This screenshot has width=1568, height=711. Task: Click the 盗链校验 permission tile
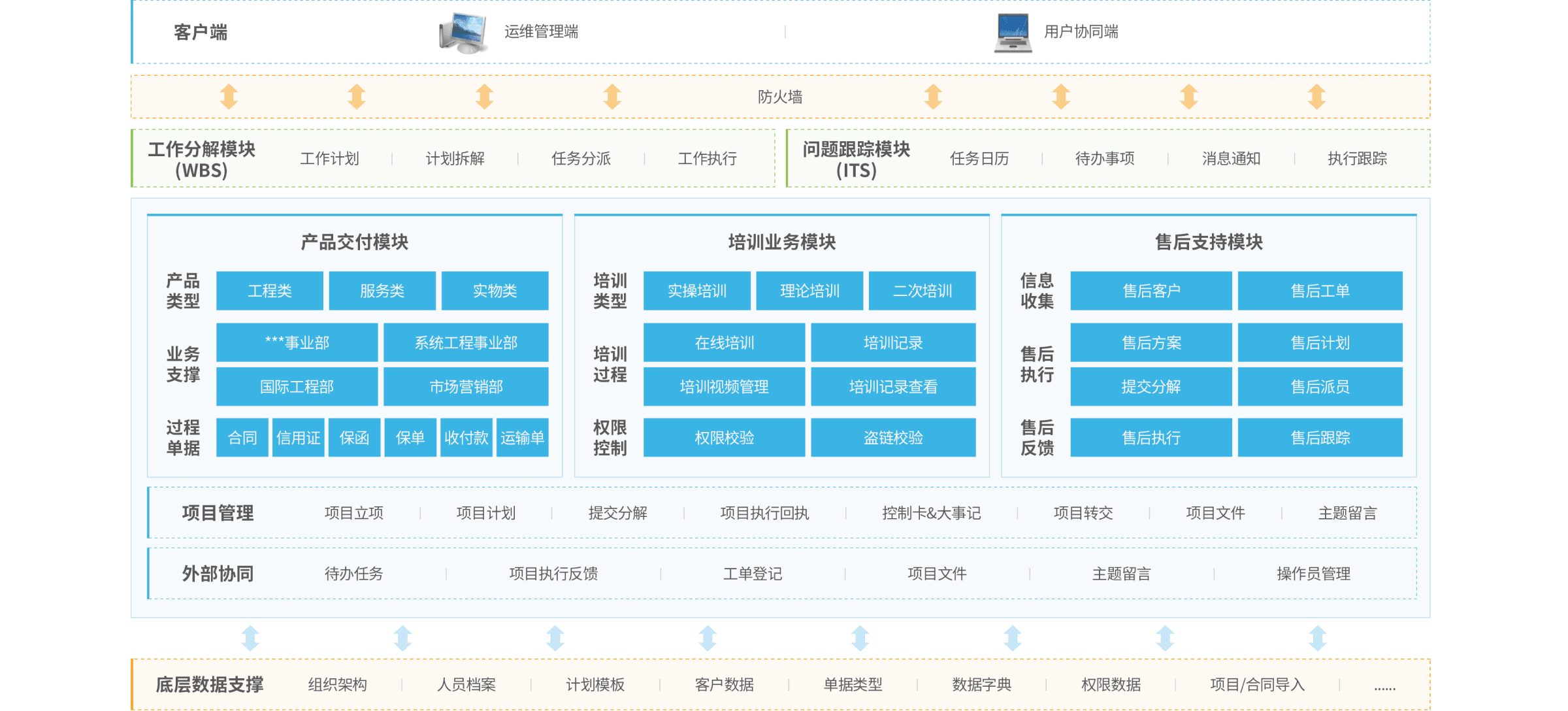click(893, 438)
